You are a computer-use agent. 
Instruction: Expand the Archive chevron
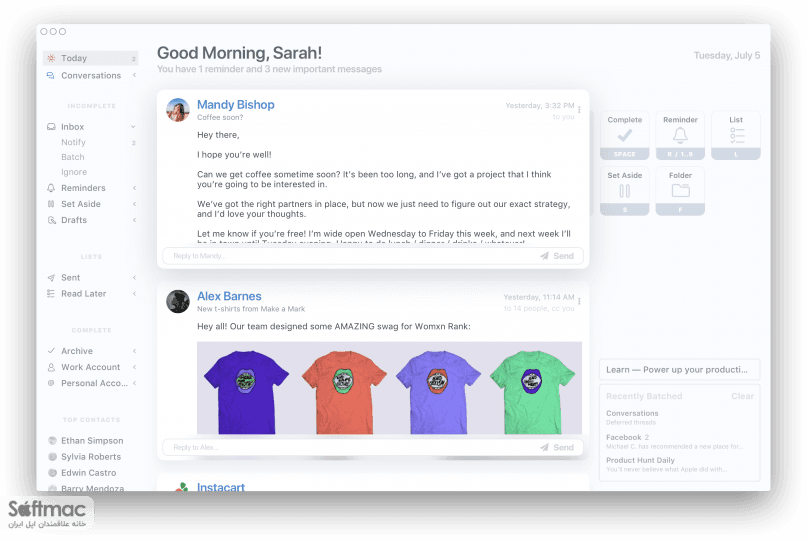pos(134,351)
